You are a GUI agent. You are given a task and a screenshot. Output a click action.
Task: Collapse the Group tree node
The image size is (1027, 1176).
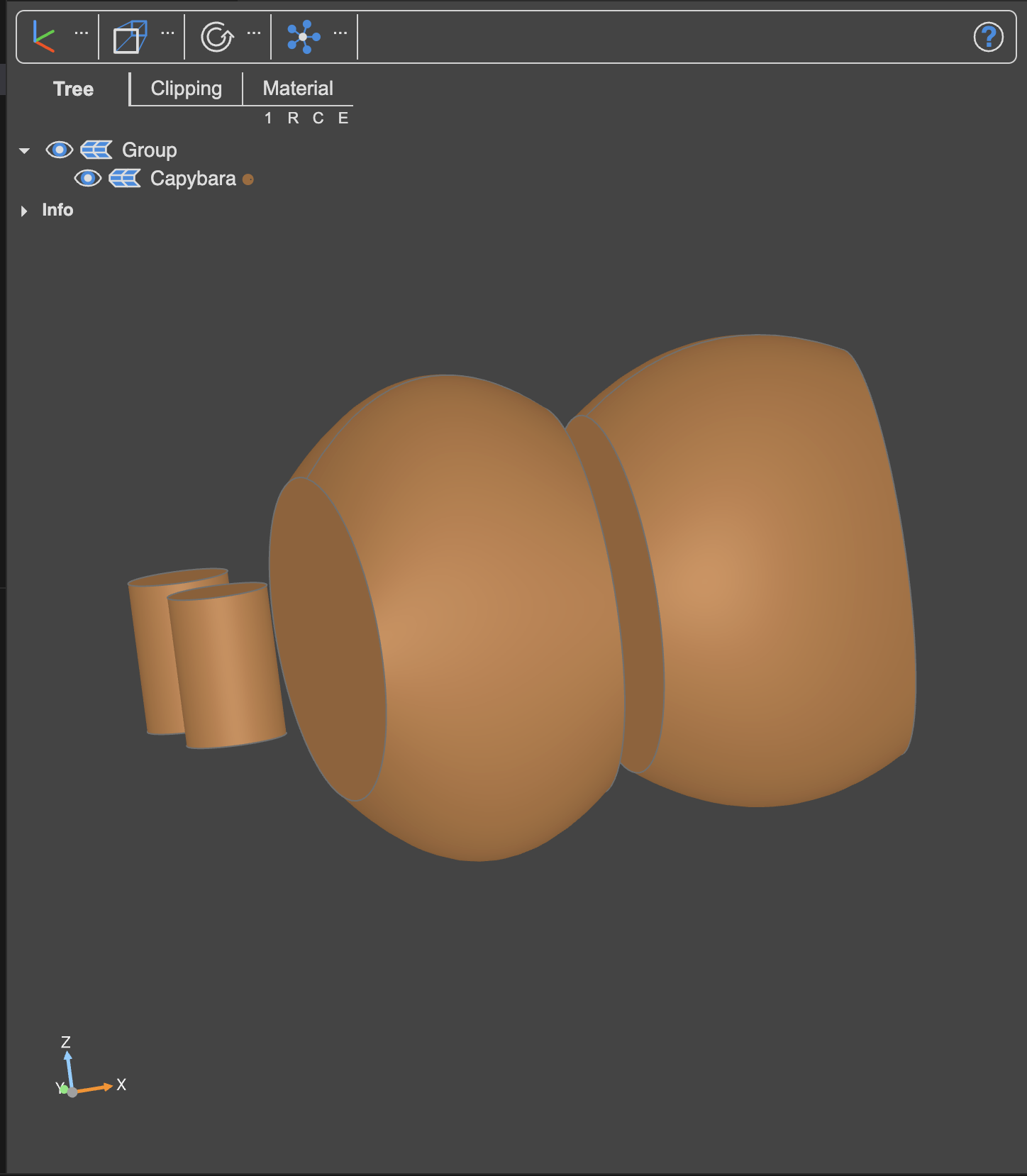[x=25, y=150]
